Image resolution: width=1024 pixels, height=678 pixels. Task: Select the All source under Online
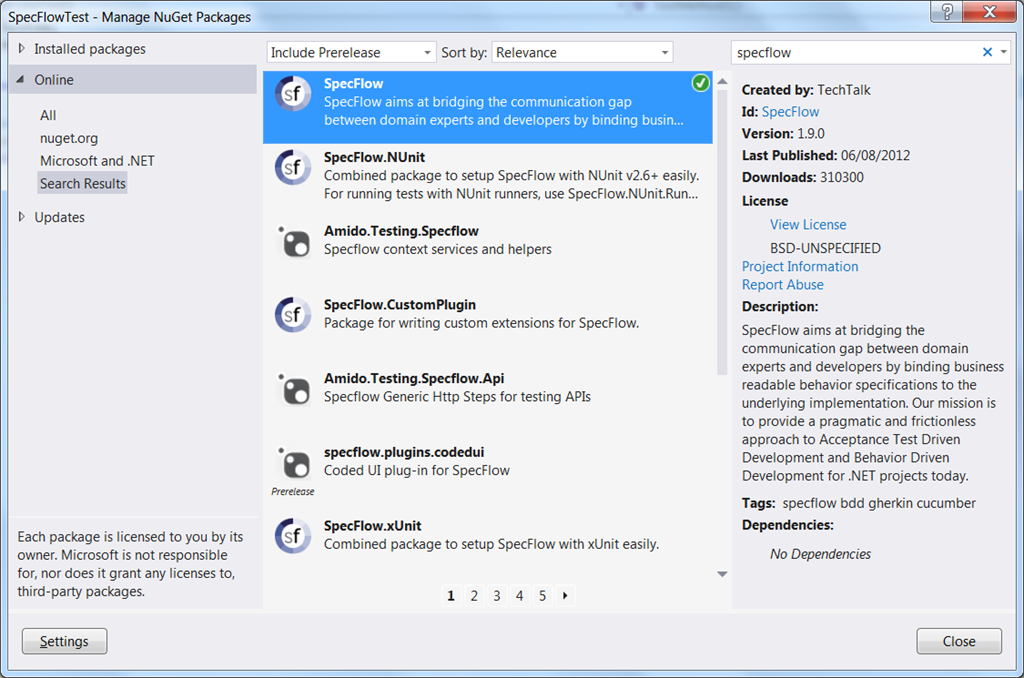coord(48,116)
